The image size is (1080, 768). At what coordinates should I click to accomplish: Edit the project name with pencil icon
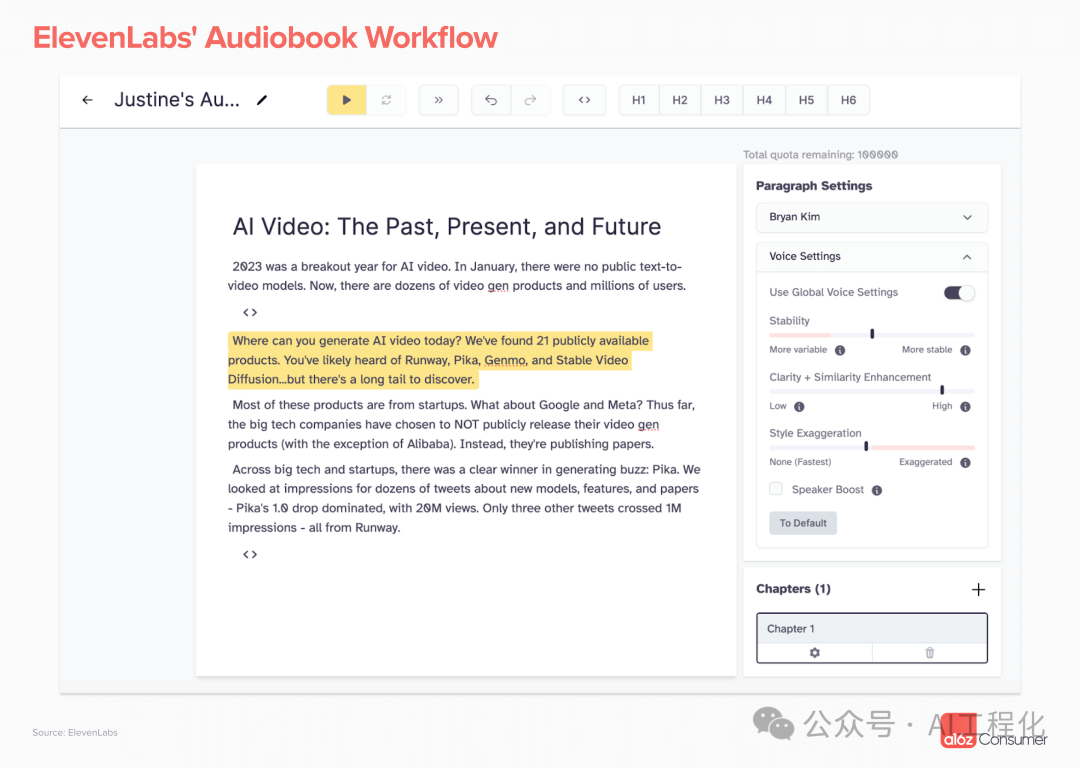tap(262, 100)
